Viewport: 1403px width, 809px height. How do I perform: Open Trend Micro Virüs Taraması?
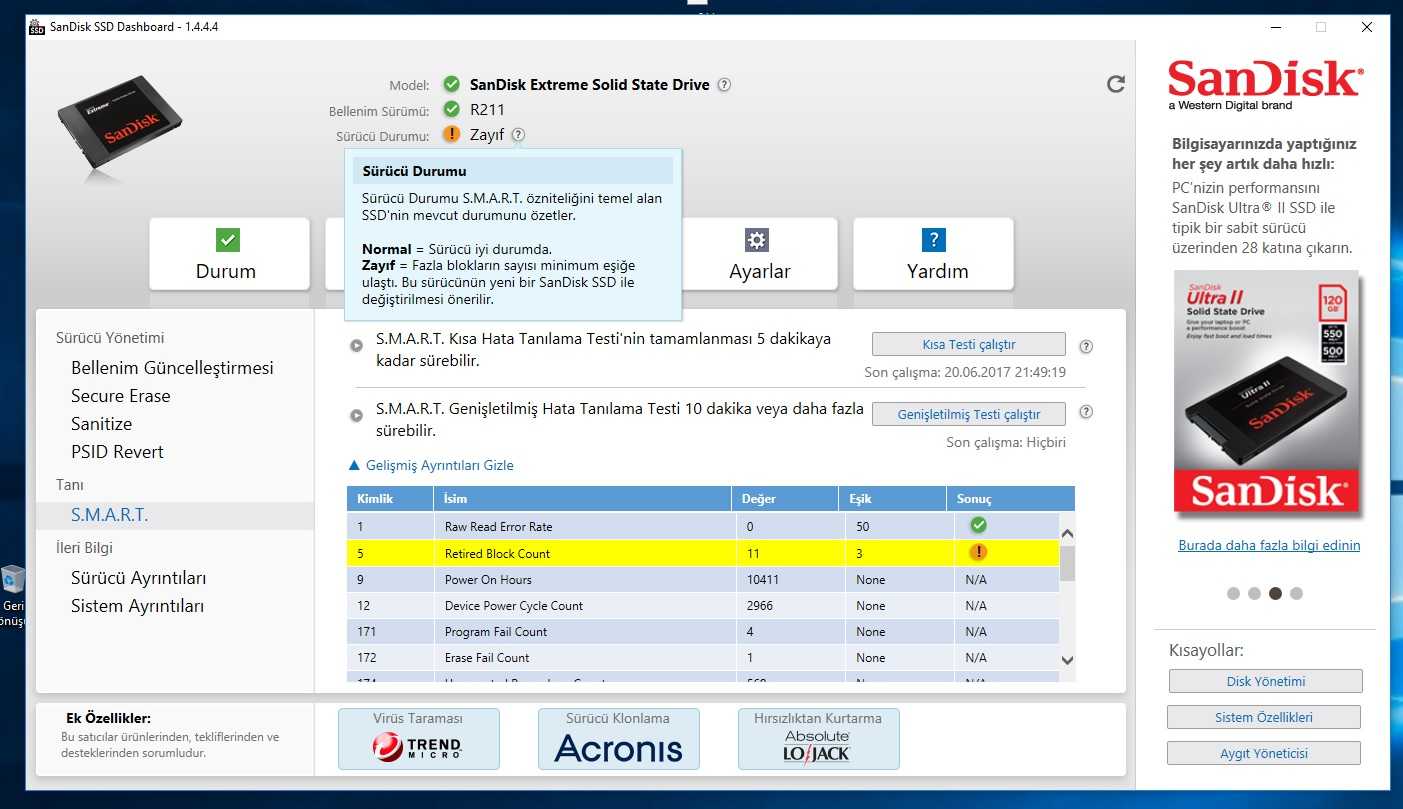(418, 739)
